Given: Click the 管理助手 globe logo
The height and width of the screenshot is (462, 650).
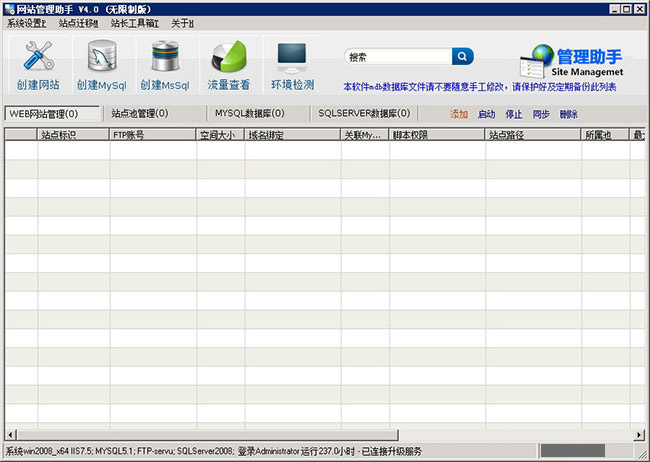Looking at the screenshot, I should click(543, 59).
